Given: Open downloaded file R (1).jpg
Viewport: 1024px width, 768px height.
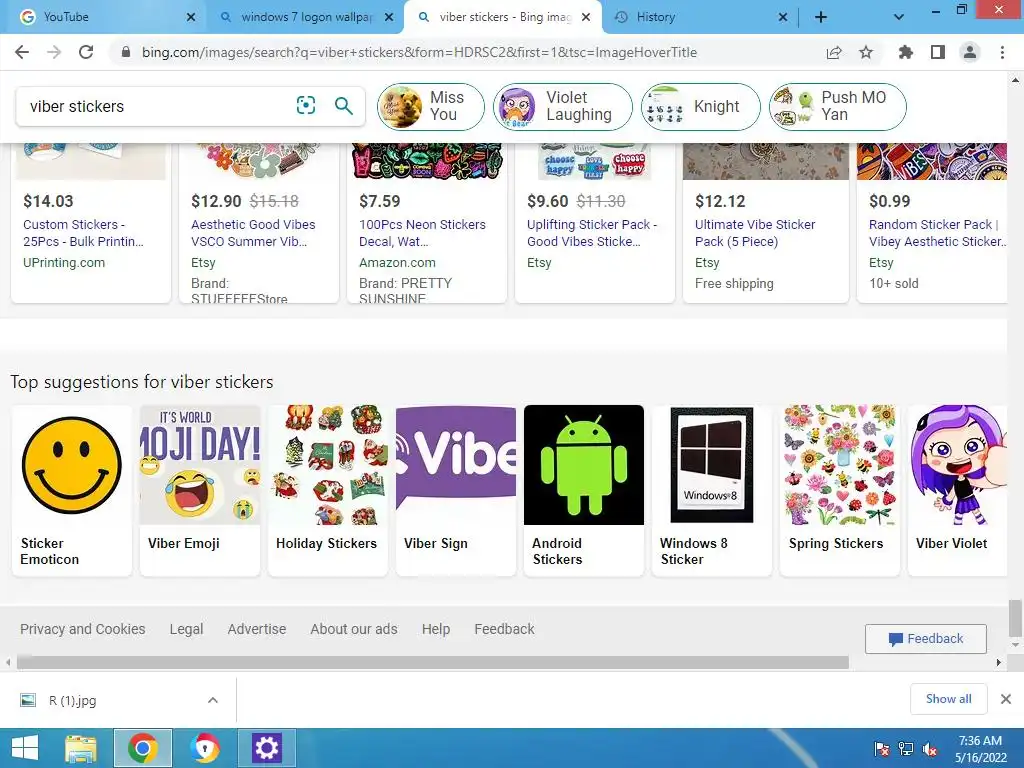Looking at the screenshot, I should (72, 701).
